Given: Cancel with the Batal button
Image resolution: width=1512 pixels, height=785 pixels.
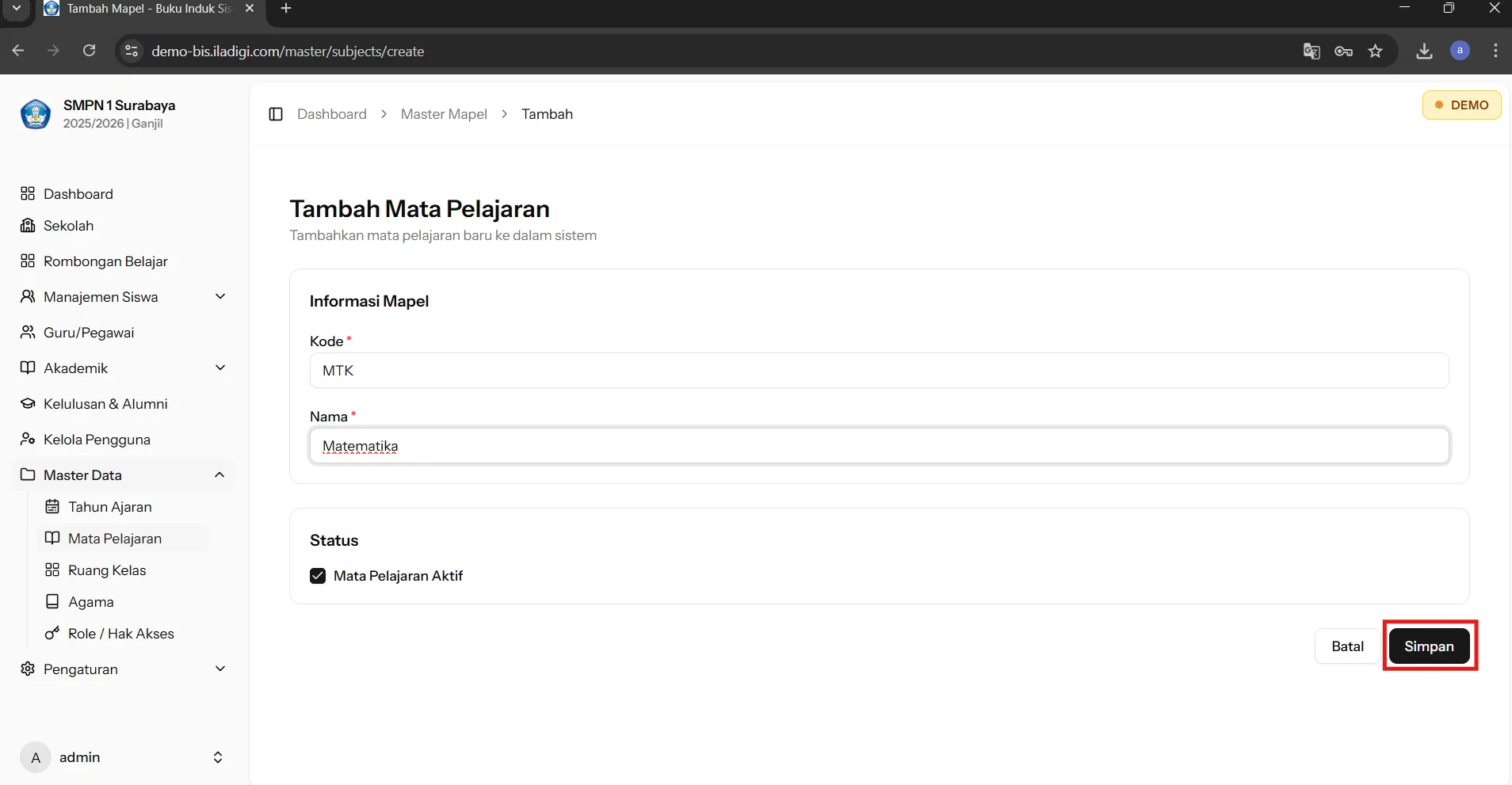Looking at the screenshot, I should [x=1347, y=646].
